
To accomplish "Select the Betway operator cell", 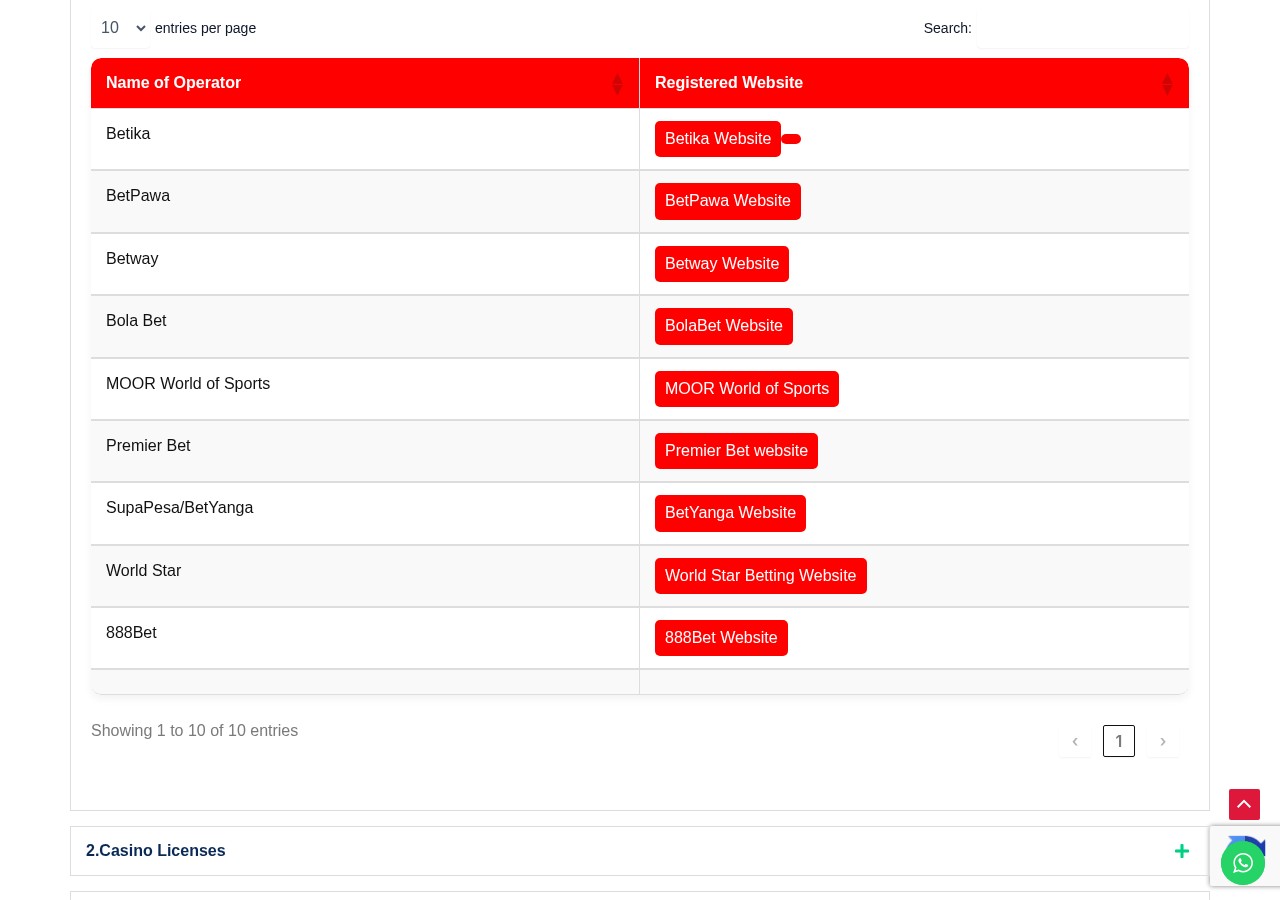I will pyautogui.click(x=365, y=264).
